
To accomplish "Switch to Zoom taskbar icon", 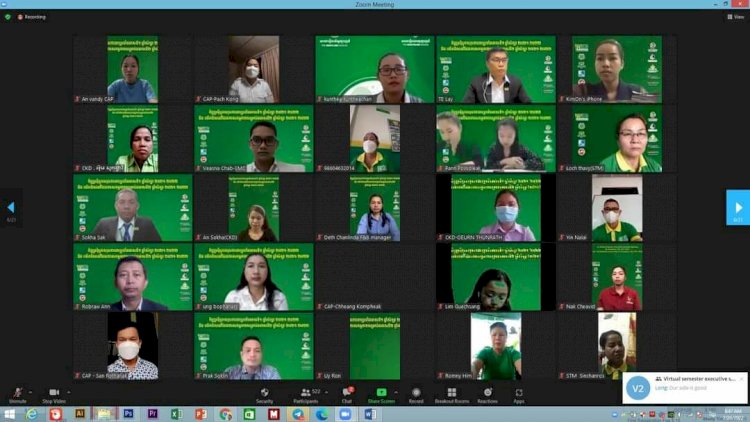I will tap(345, 414).
